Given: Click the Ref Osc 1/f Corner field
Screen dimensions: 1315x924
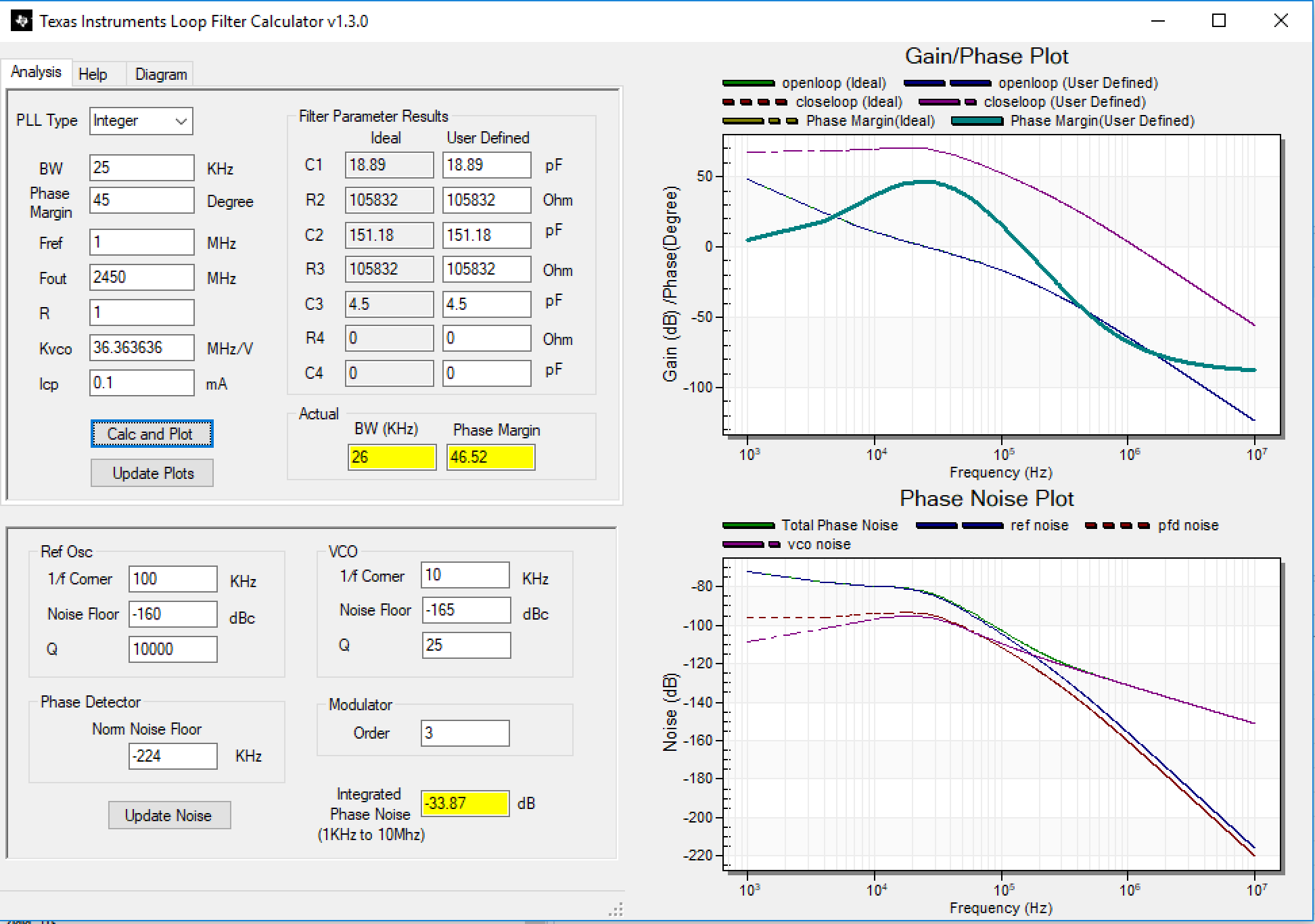Looking at the screenshot, I should (173, 579).
